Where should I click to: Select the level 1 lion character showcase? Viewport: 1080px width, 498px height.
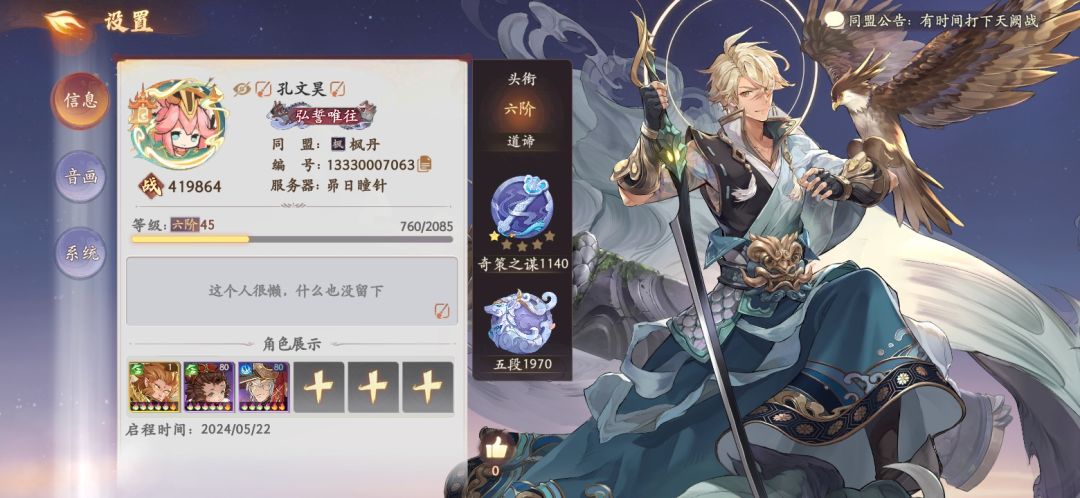click(154, 387)
